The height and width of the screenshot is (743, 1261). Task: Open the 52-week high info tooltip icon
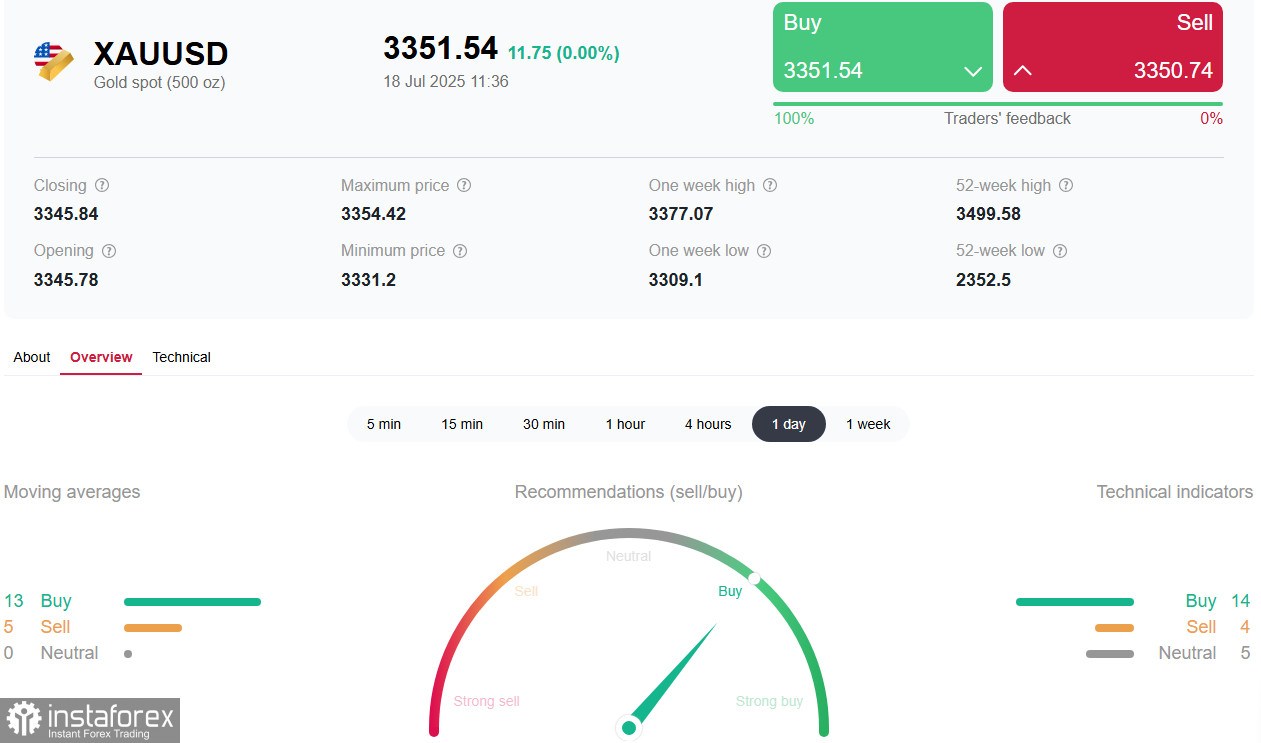click(1066, 185)
